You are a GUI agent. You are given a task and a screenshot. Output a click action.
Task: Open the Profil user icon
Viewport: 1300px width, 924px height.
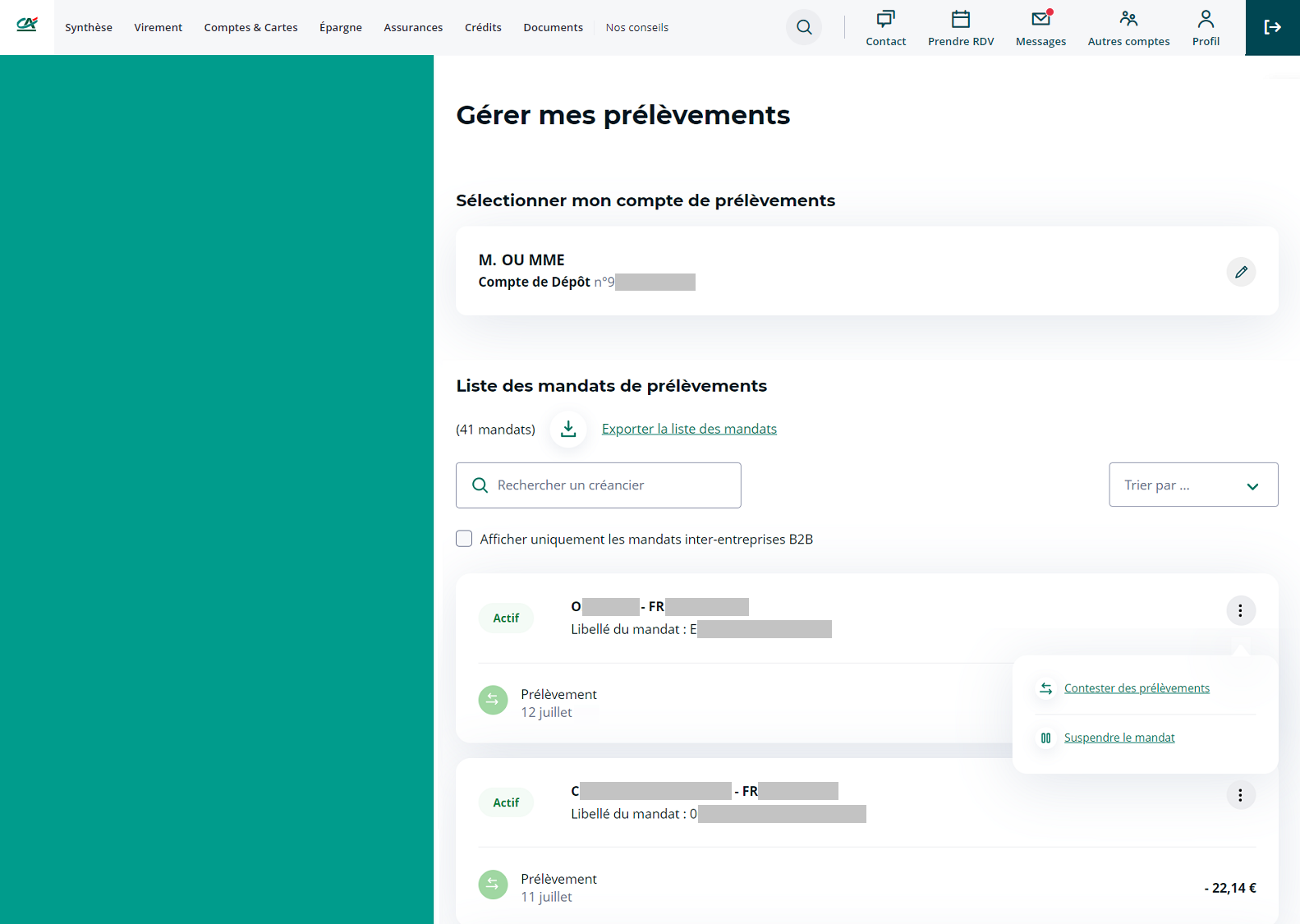tap(1206, 20)
